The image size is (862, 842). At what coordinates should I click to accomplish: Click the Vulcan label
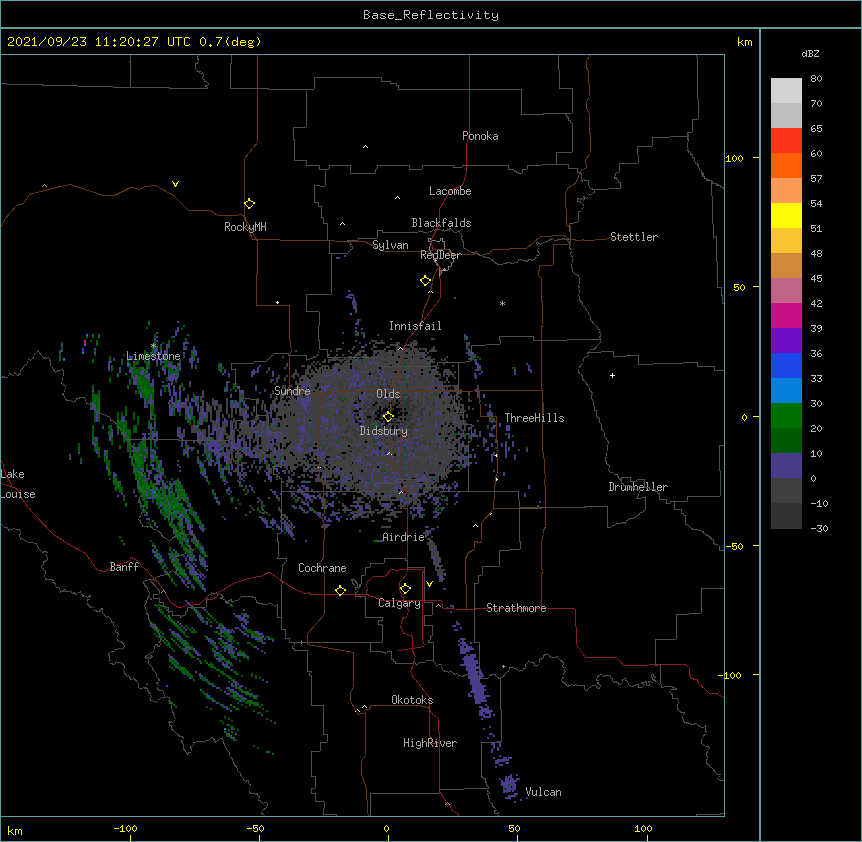tap(543, 792)
